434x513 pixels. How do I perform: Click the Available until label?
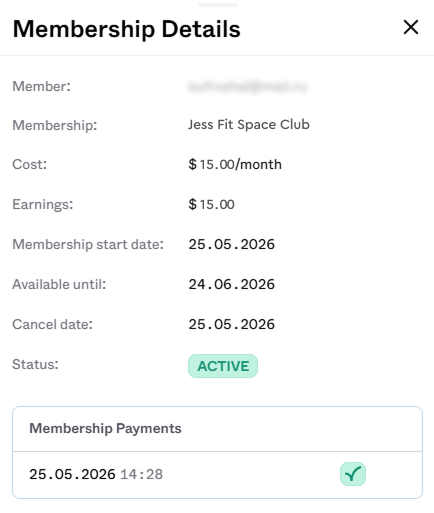(59, 284)
